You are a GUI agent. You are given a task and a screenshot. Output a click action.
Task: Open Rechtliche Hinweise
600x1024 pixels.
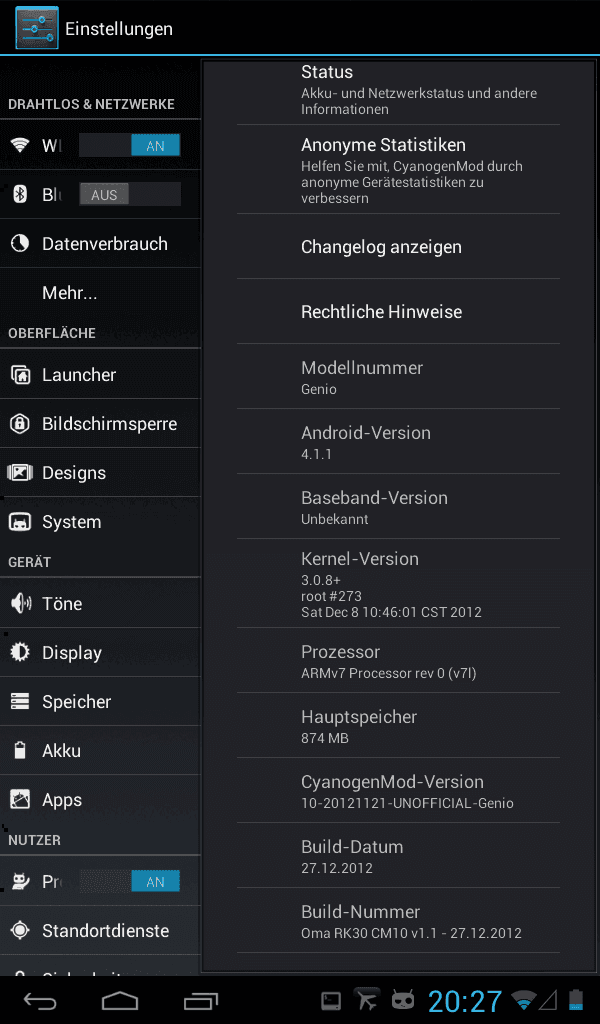398,312
